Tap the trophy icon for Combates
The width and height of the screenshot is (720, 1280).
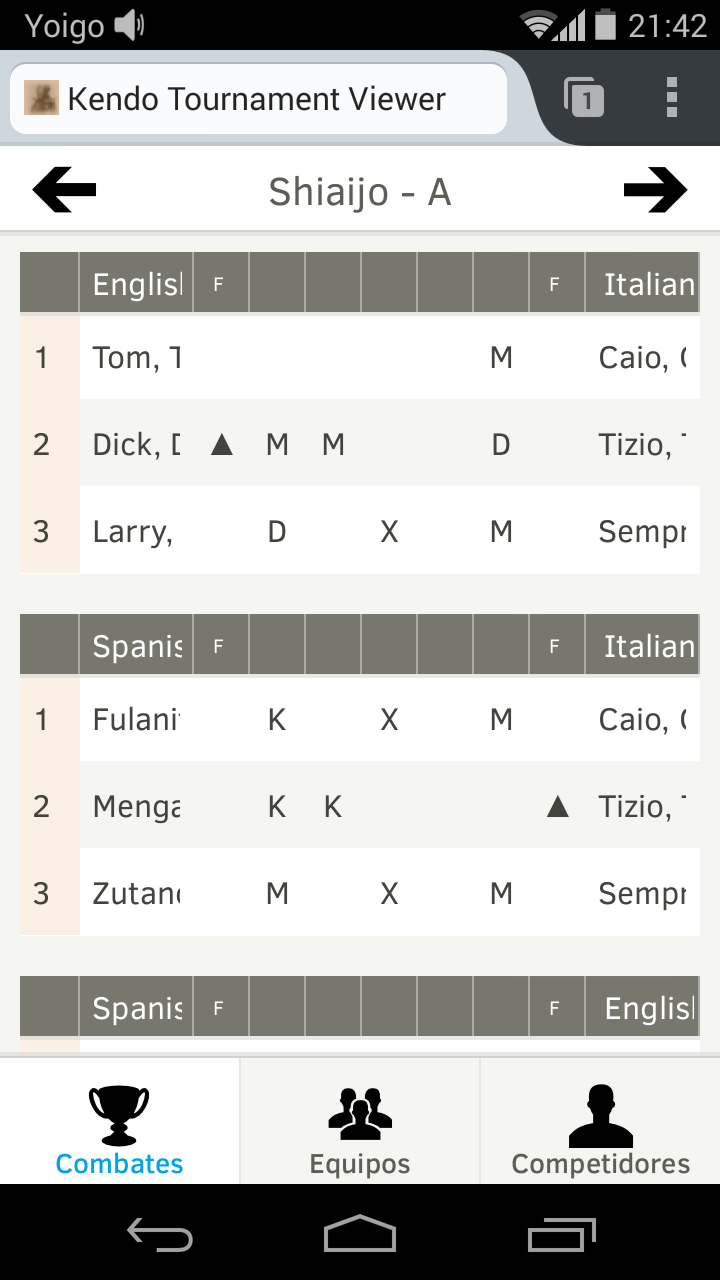point(119,1114)
